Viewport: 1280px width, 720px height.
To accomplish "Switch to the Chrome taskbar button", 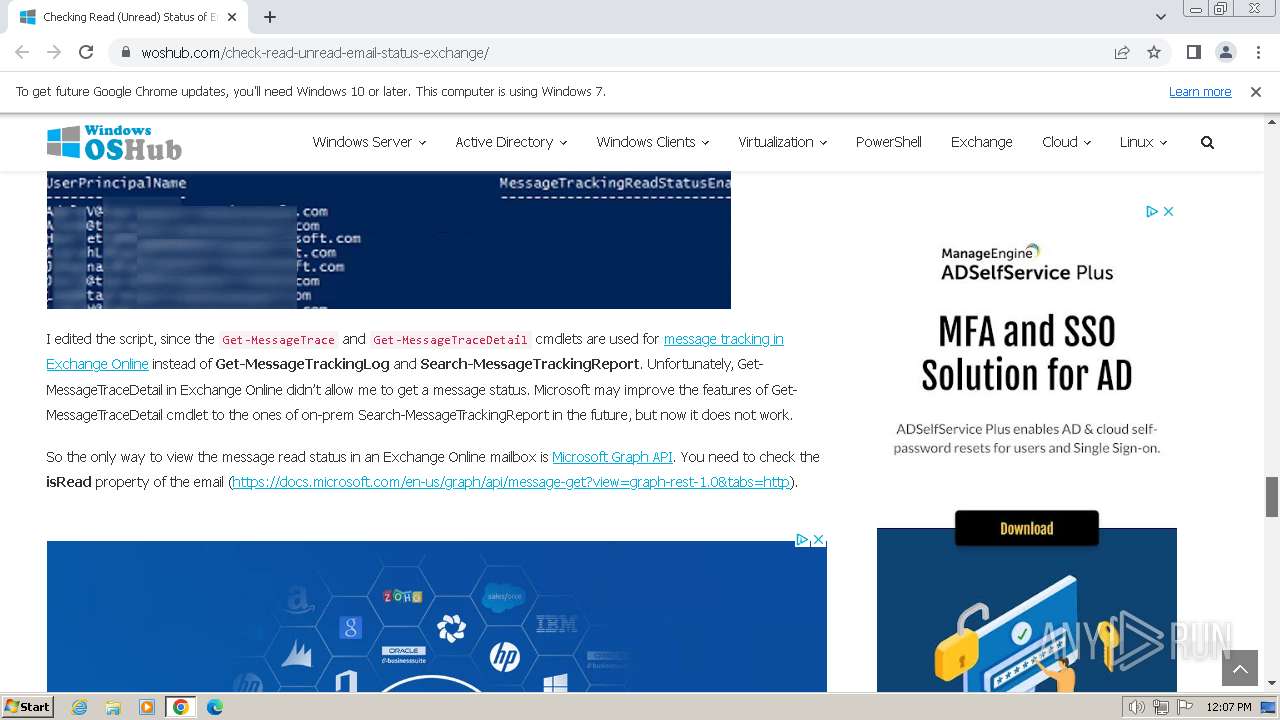I will (181, 707).
